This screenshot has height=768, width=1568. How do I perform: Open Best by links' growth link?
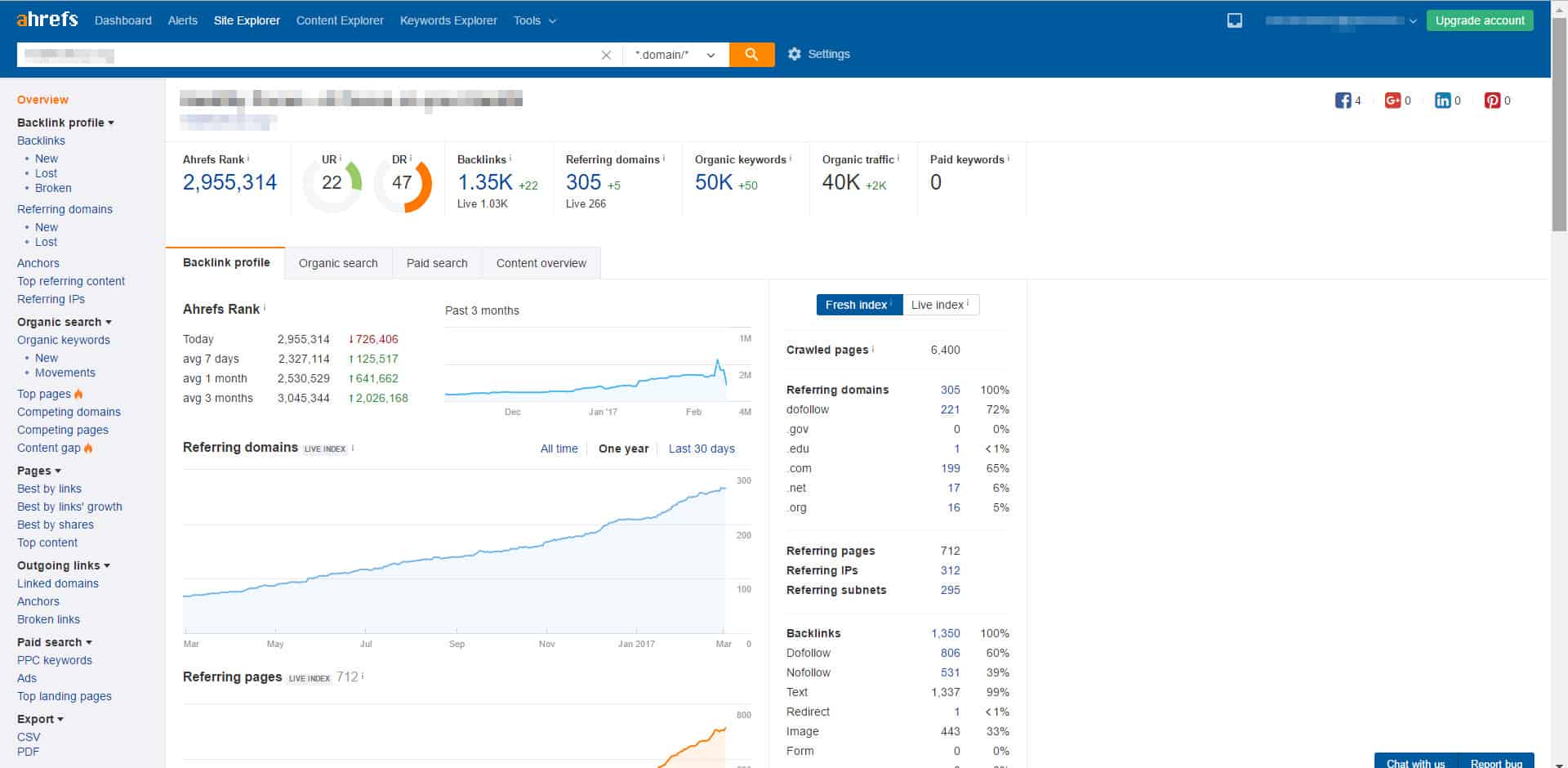click(69, 507)
